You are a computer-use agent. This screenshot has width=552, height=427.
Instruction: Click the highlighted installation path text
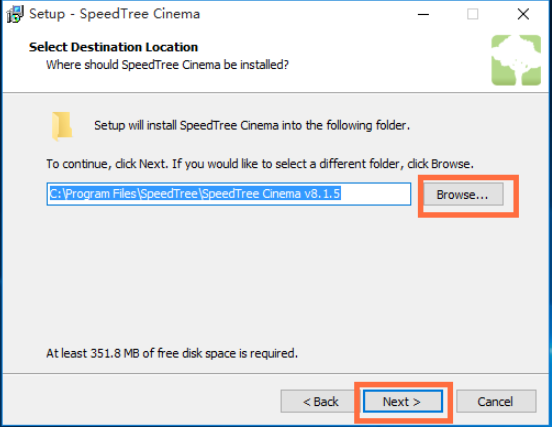195,194
